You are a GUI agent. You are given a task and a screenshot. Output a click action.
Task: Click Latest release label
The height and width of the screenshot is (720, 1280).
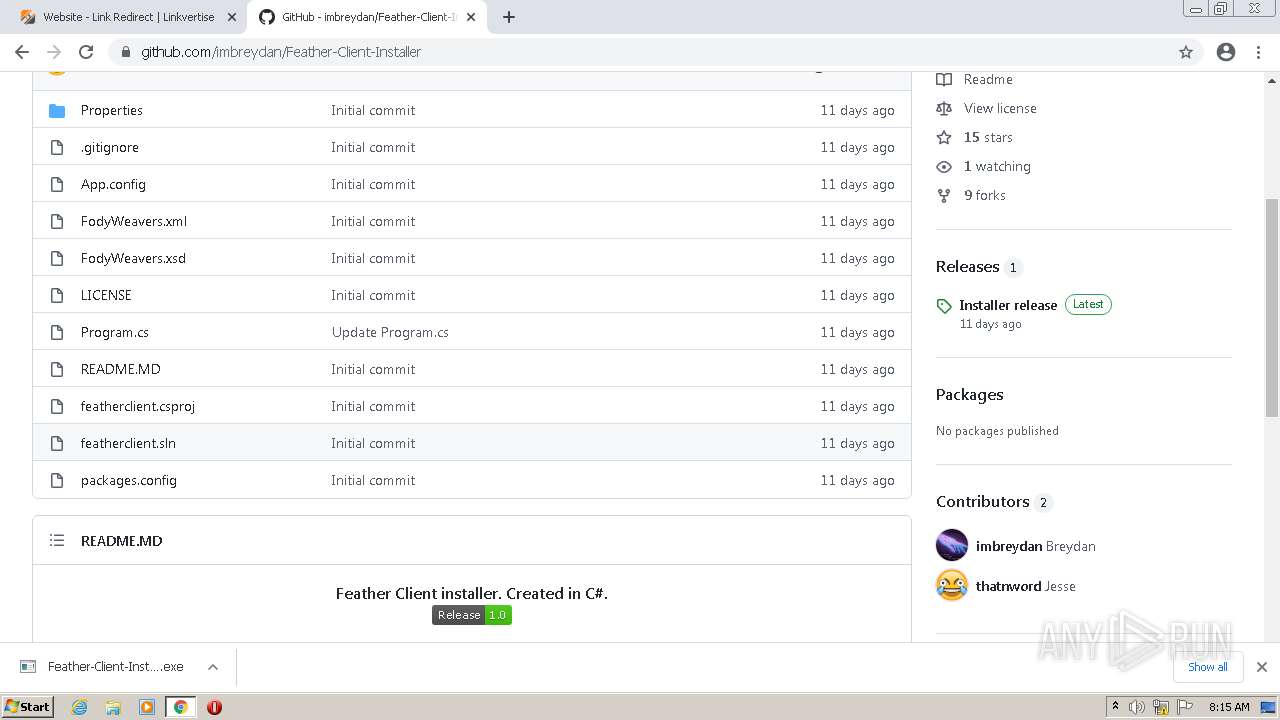point(1088,304)
